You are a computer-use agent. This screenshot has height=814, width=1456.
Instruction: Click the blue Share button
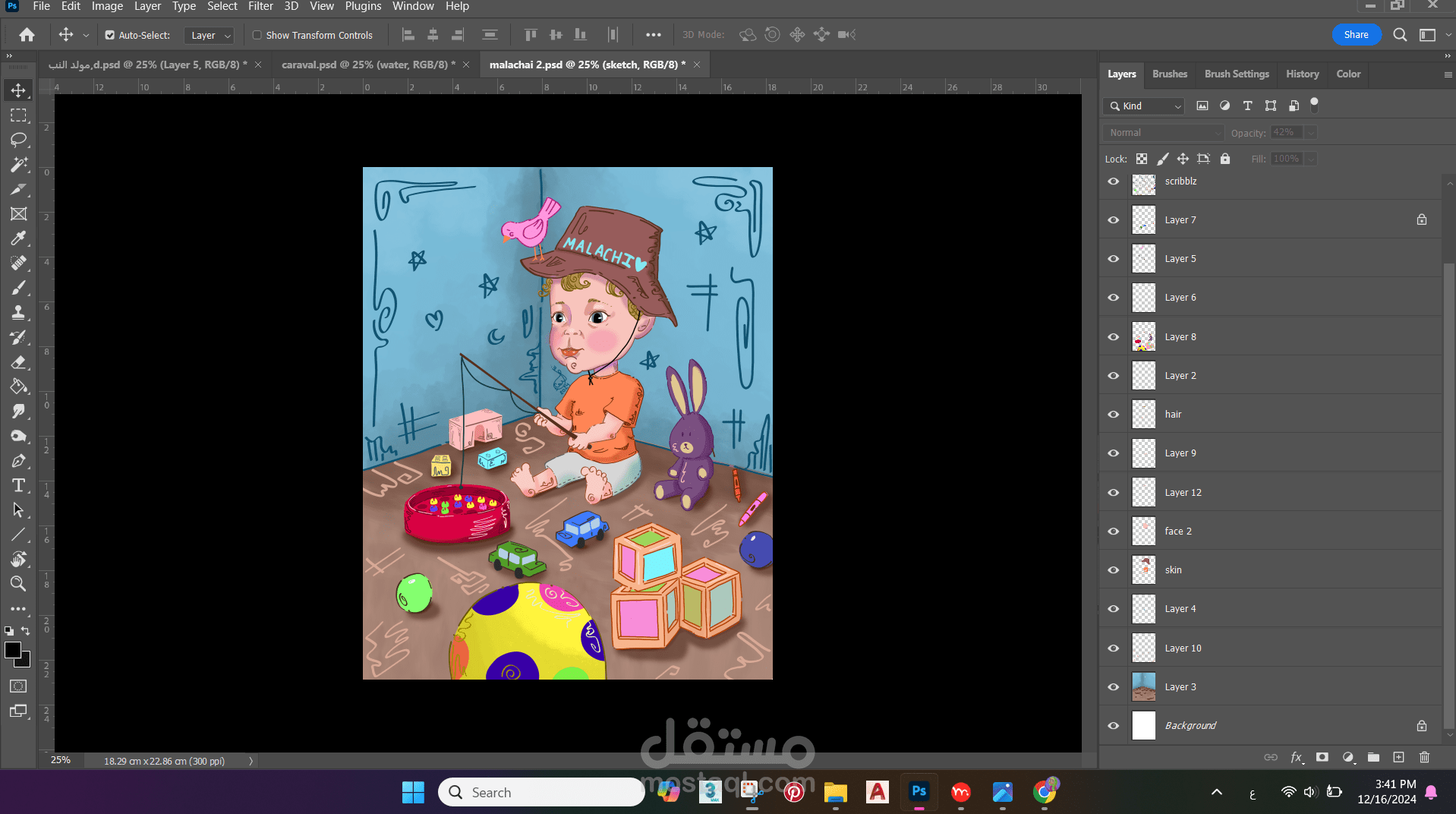pos(1356,35)
